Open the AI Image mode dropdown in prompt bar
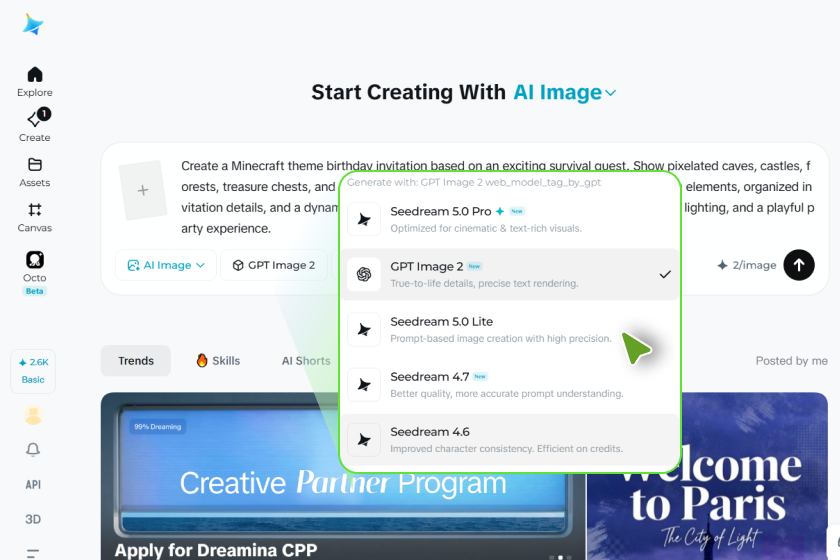Viewport: 840px width, 560px height. (166, 265)
